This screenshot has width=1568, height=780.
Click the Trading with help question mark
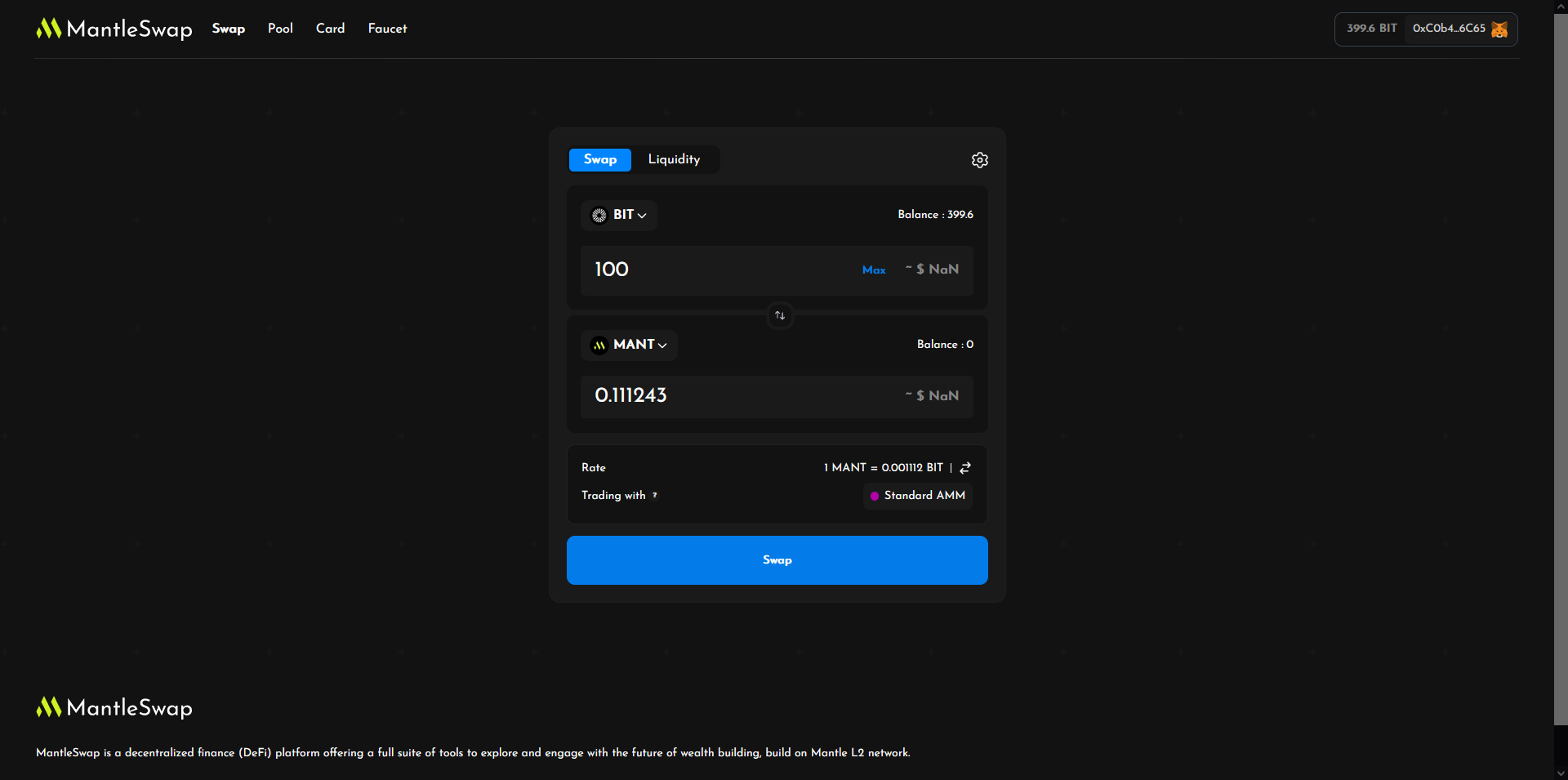pos(655,496)
